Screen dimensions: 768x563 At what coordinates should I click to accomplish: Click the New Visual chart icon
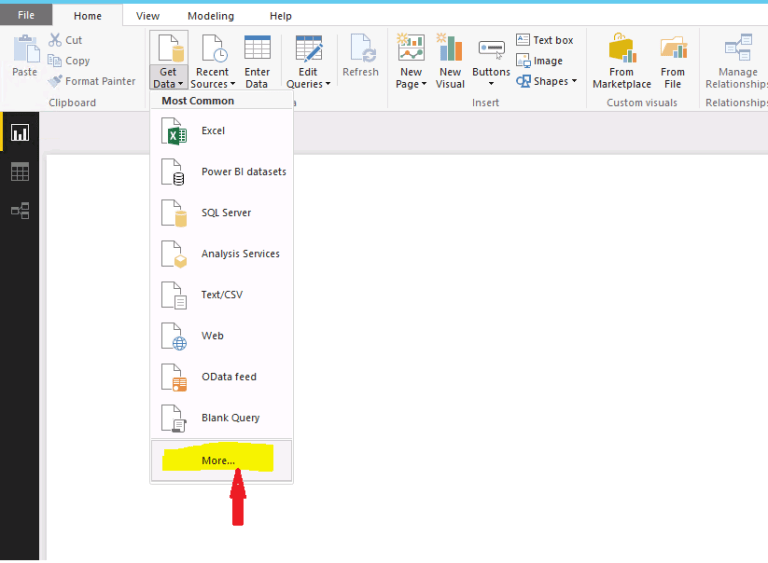[x=450, y=47]
